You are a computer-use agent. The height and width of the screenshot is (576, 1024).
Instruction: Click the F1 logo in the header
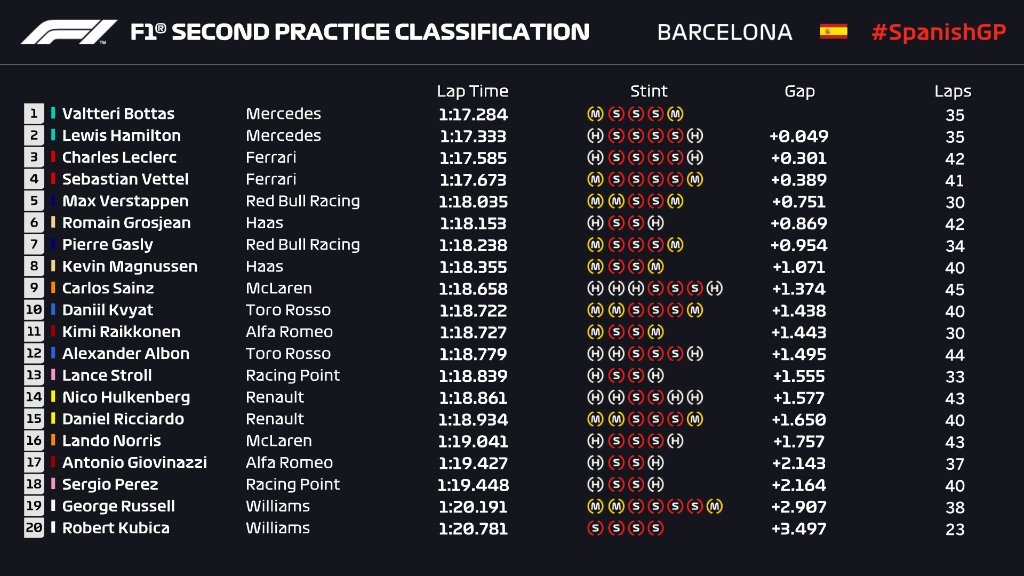[69, 32]
